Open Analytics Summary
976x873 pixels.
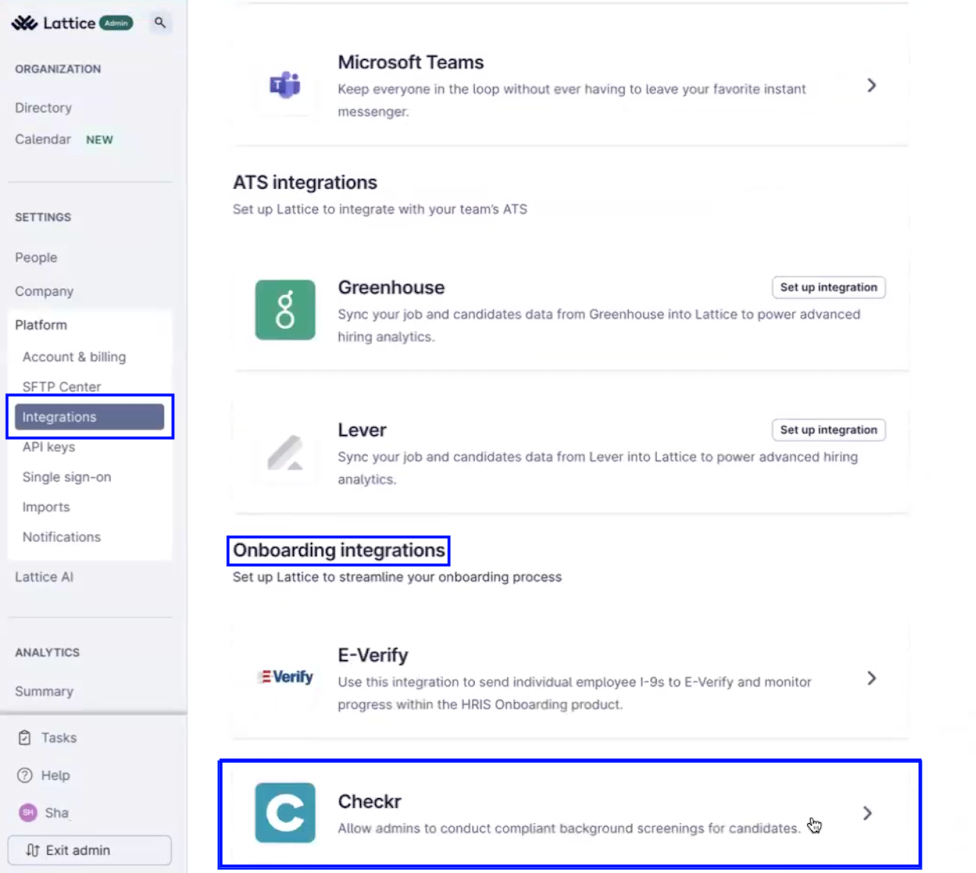(44, 691)
